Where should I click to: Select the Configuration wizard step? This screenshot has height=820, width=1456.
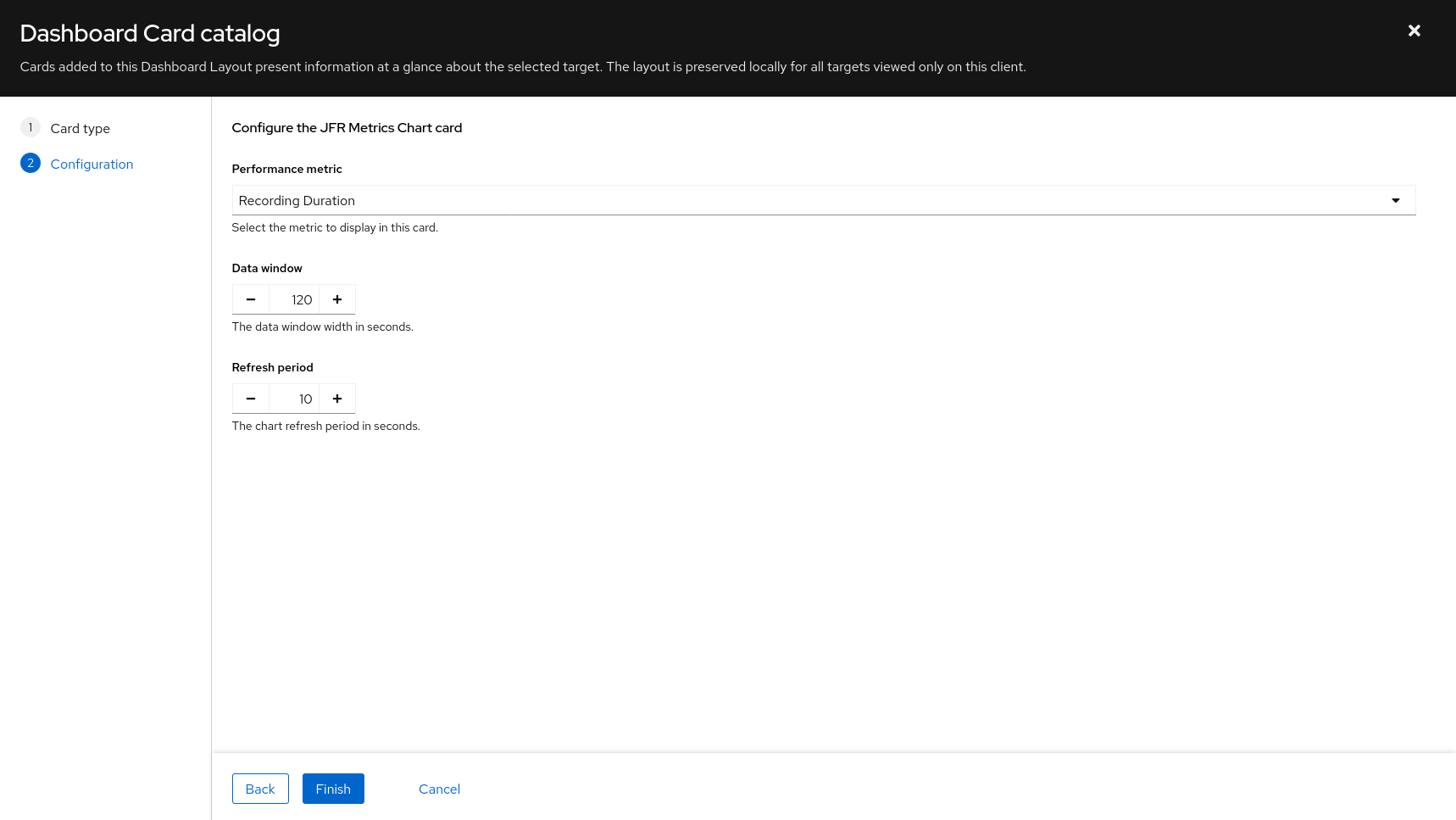click(x=92, y=165)
